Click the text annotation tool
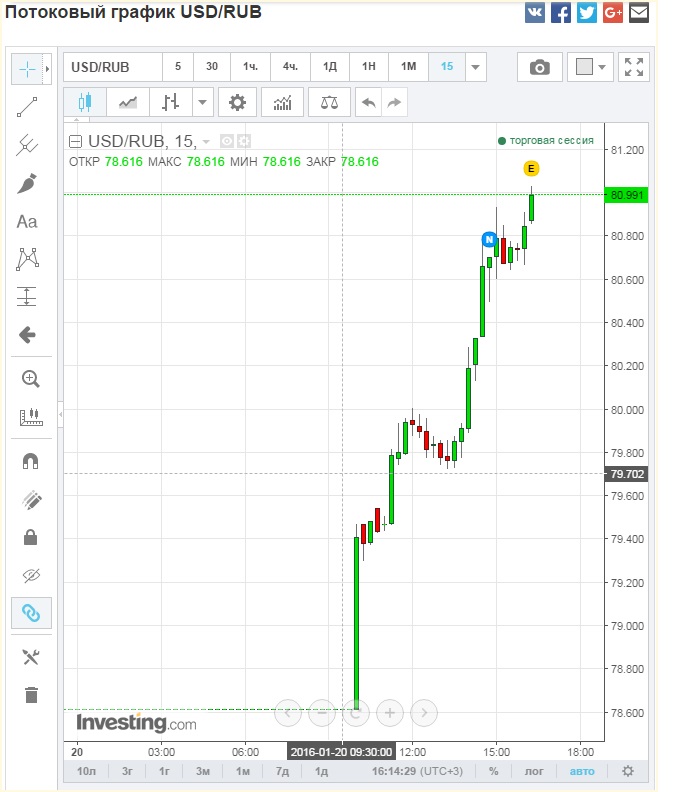The width and height of the screenshot is (674, 792). pyautogui.click(x=28, y=221)
